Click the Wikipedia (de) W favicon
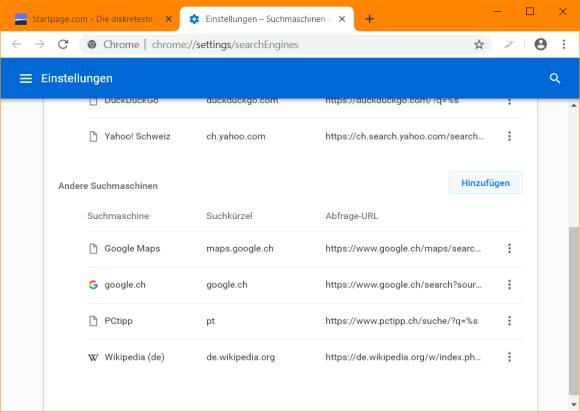 93,357
